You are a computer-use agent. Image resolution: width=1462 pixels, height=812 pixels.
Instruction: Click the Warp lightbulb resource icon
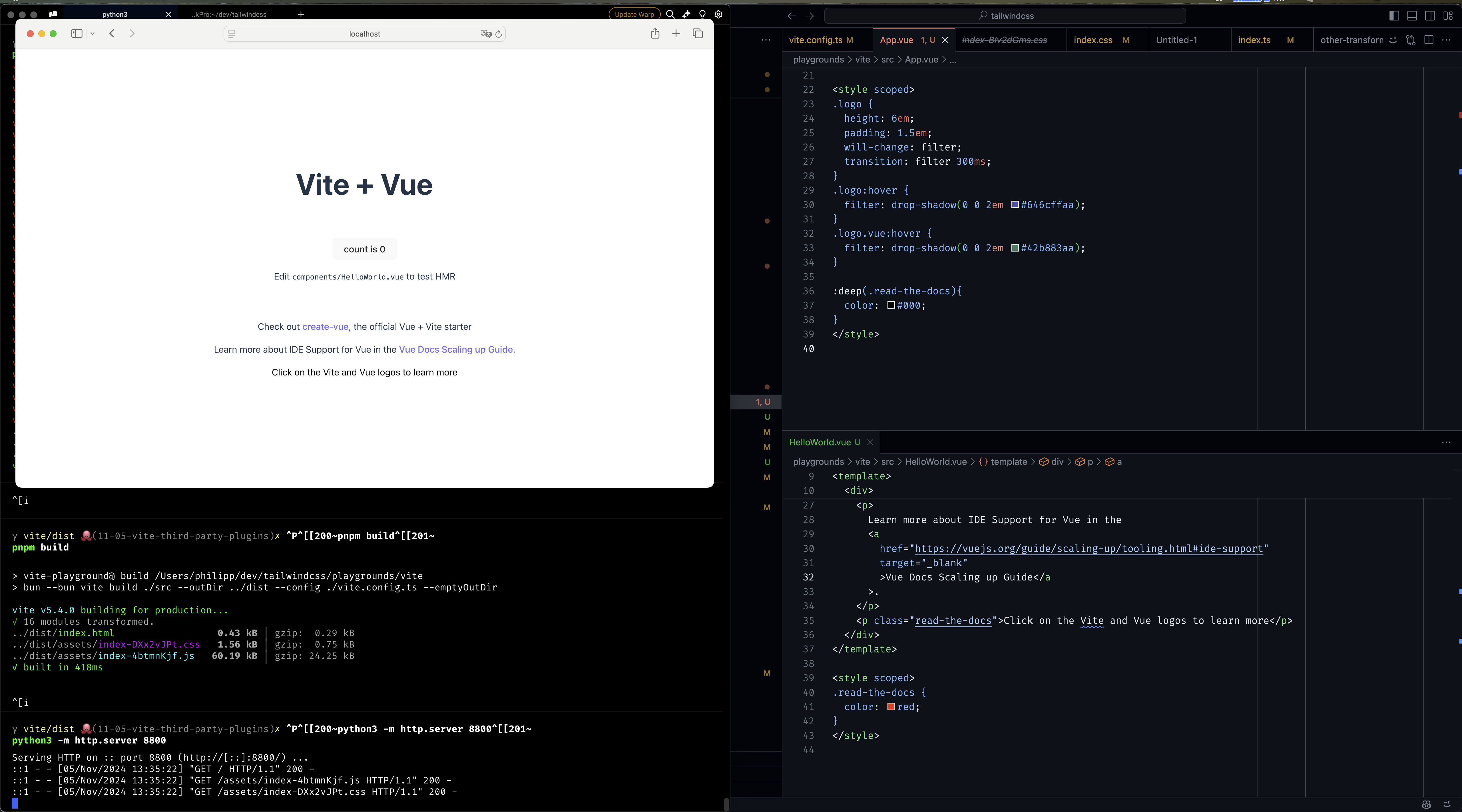(x=703, y=14)
